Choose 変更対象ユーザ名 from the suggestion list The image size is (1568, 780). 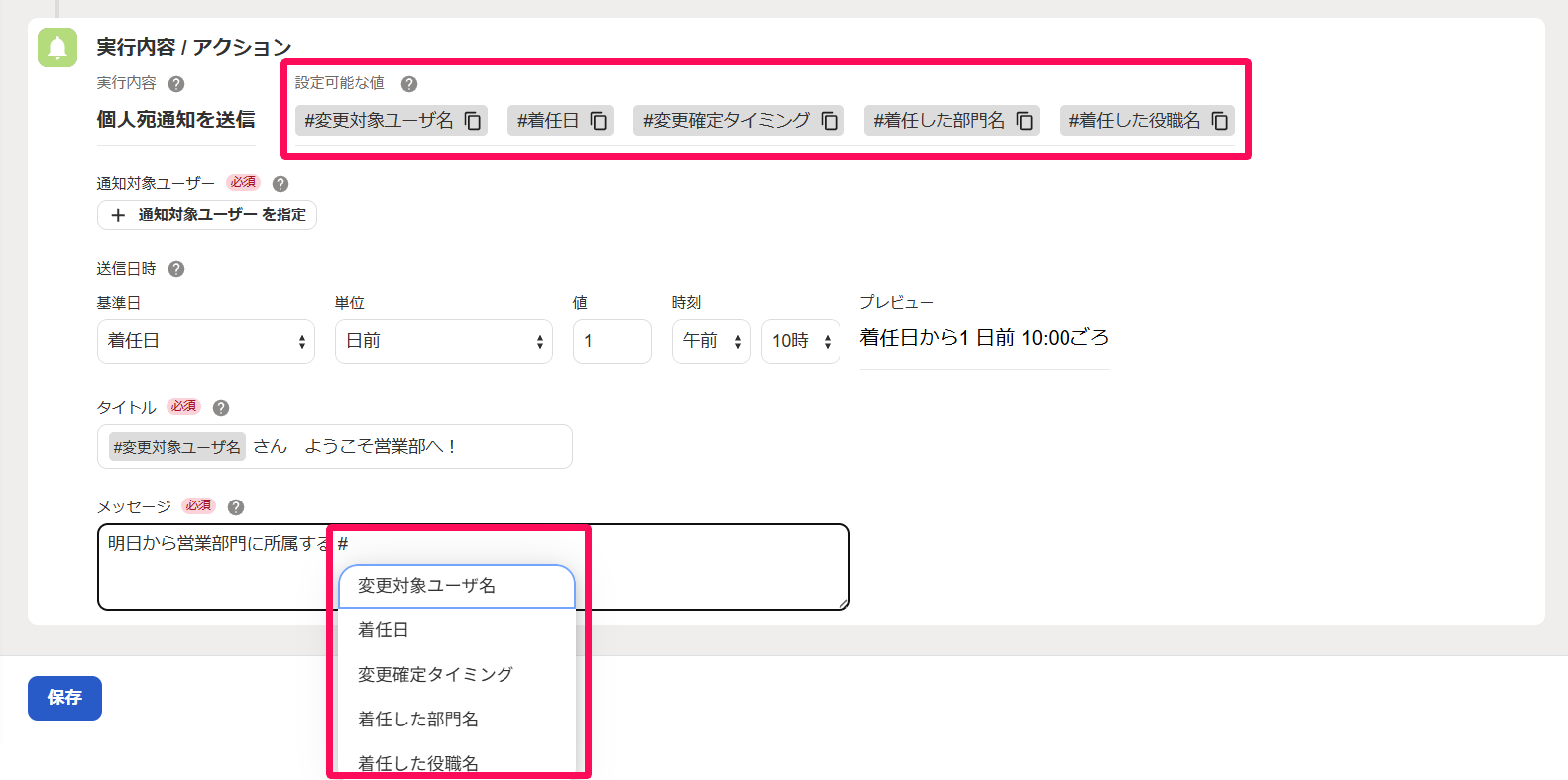[457, 586]
